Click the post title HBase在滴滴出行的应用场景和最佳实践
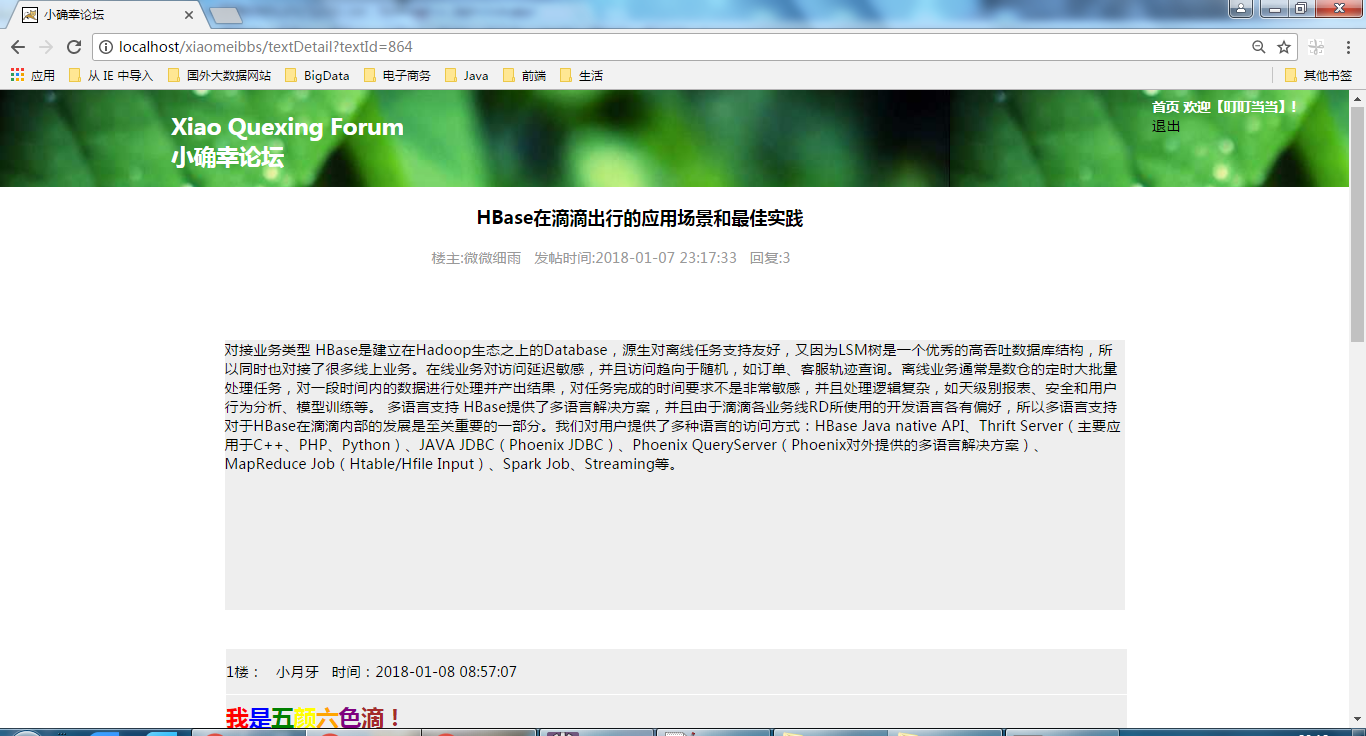Viewport: 1366px width, 736px height. tap(640, 218)
